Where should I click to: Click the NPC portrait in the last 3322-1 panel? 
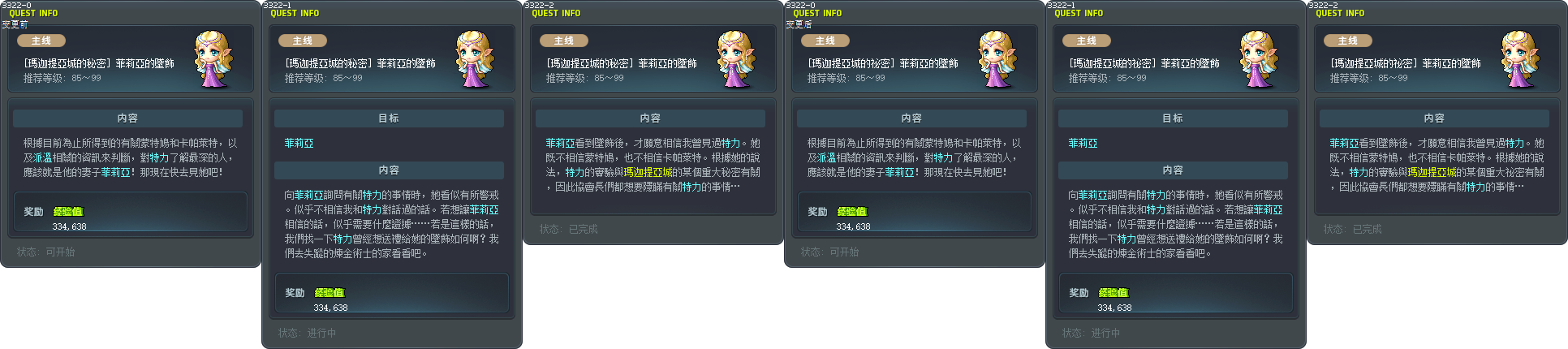click(x=1261, y=59)
